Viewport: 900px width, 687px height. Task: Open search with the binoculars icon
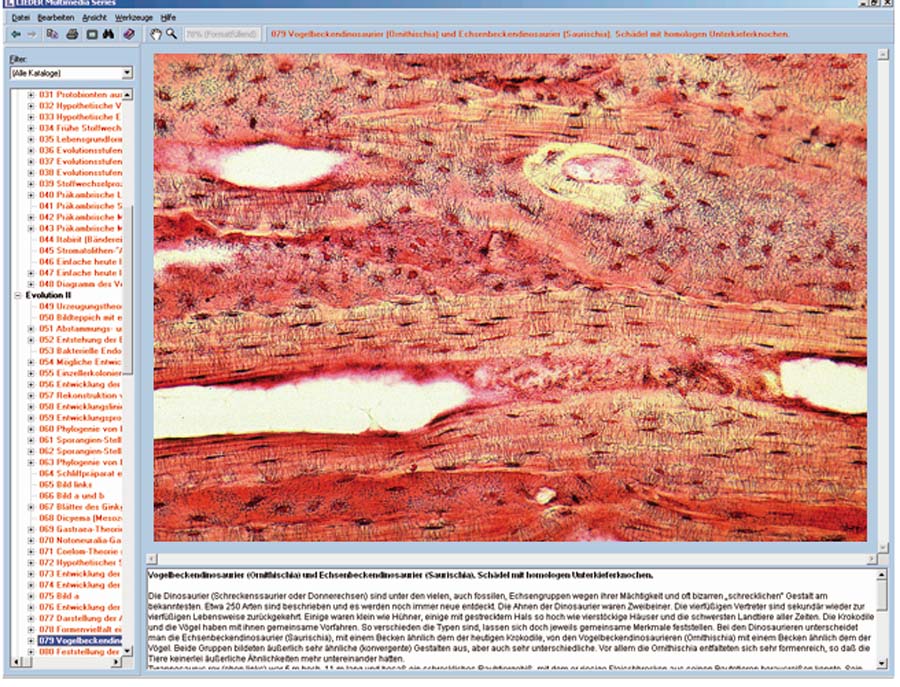point(108,34)
